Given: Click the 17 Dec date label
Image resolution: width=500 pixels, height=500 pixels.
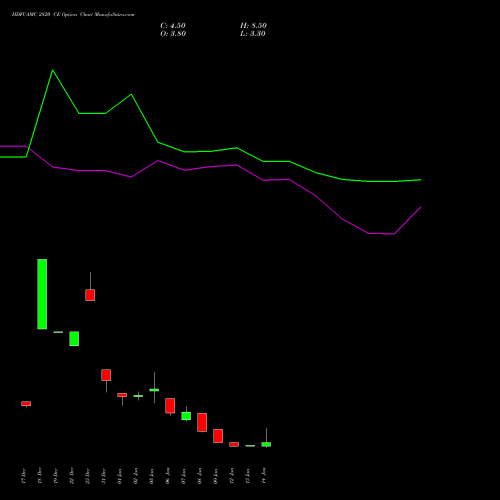Looking at the screenshot, I should point(23,476).
